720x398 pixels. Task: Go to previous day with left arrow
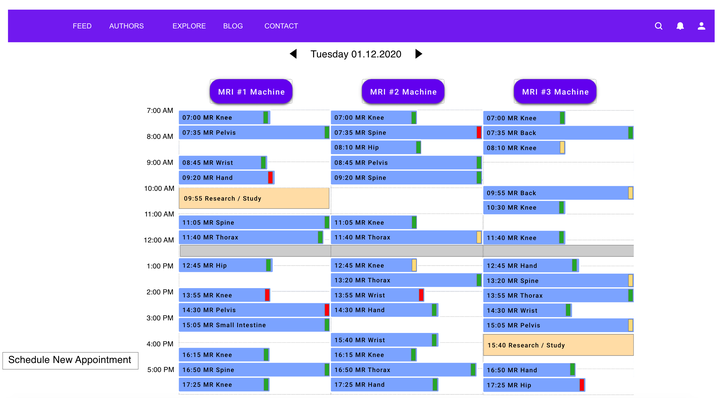click(x=293, y=54)
